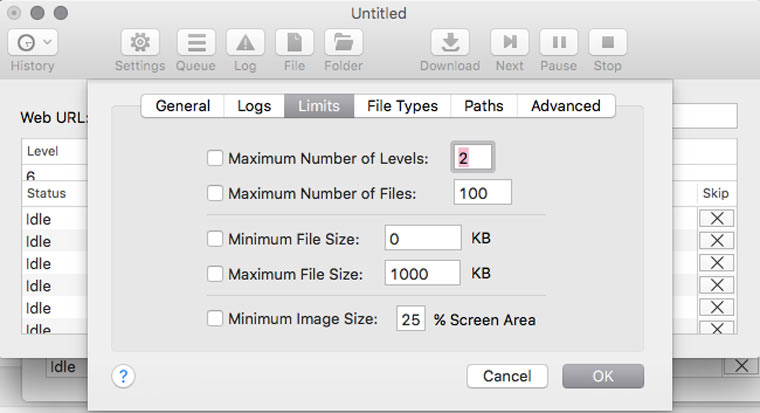Open help with question mark button
760x413 pixels.
click(x=124, y=376)
